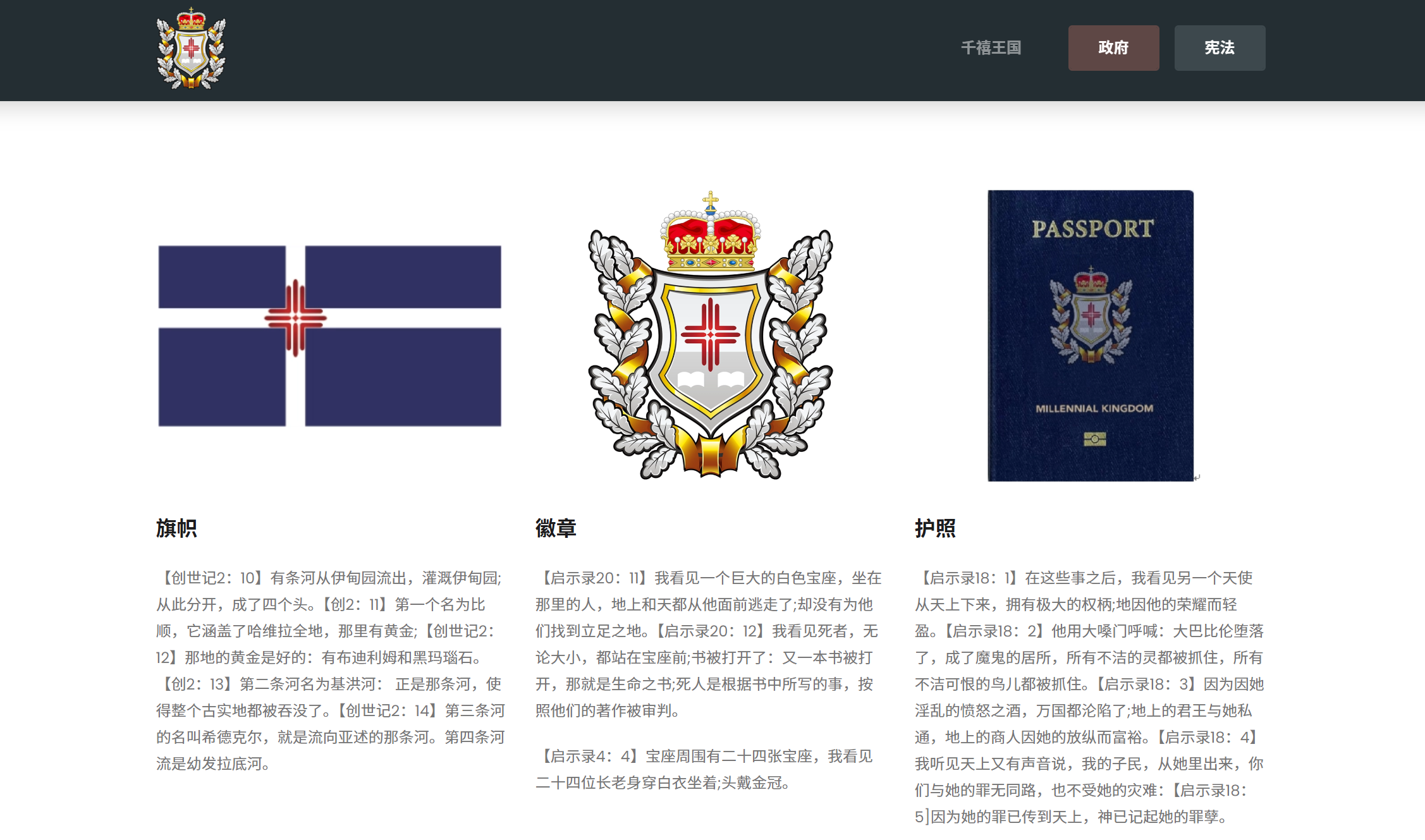Image resolution: width=1425 pixels, height=840 pixels.
Task: Open the 政府 menu button
Action: tap(1113, 48)
